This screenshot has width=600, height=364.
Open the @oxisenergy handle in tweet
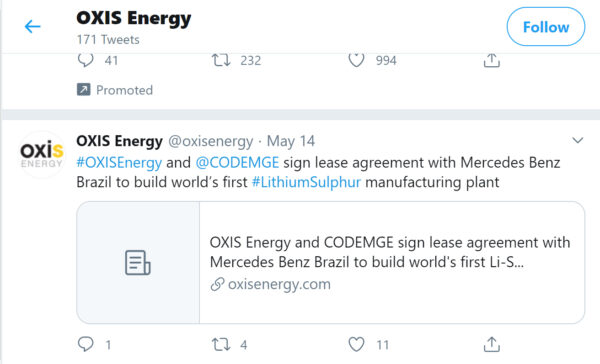211,141
